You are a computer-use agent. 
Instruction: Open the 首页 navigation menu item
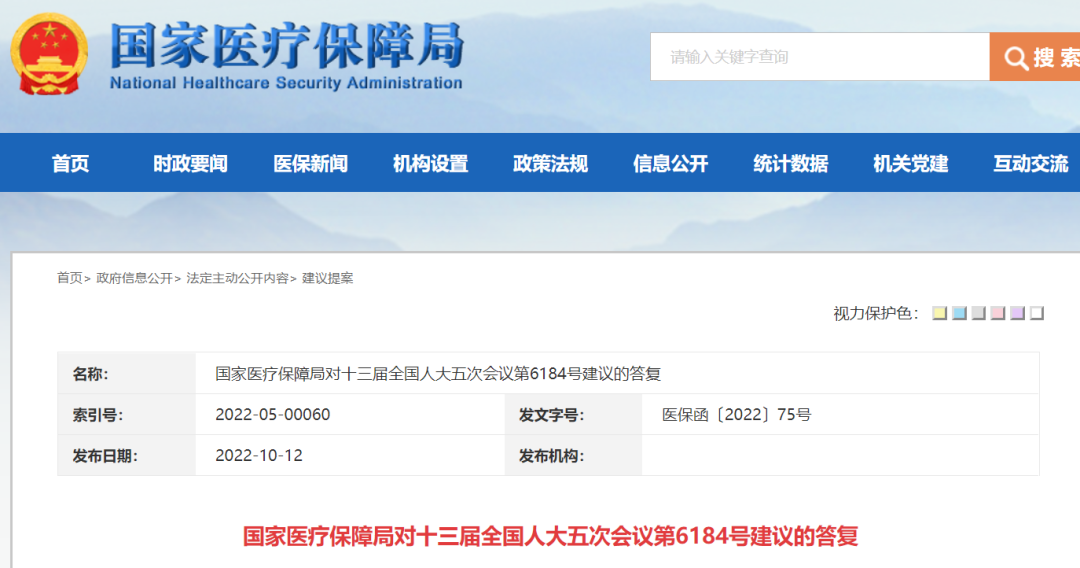pyautogui.click(x=70, y=163)
